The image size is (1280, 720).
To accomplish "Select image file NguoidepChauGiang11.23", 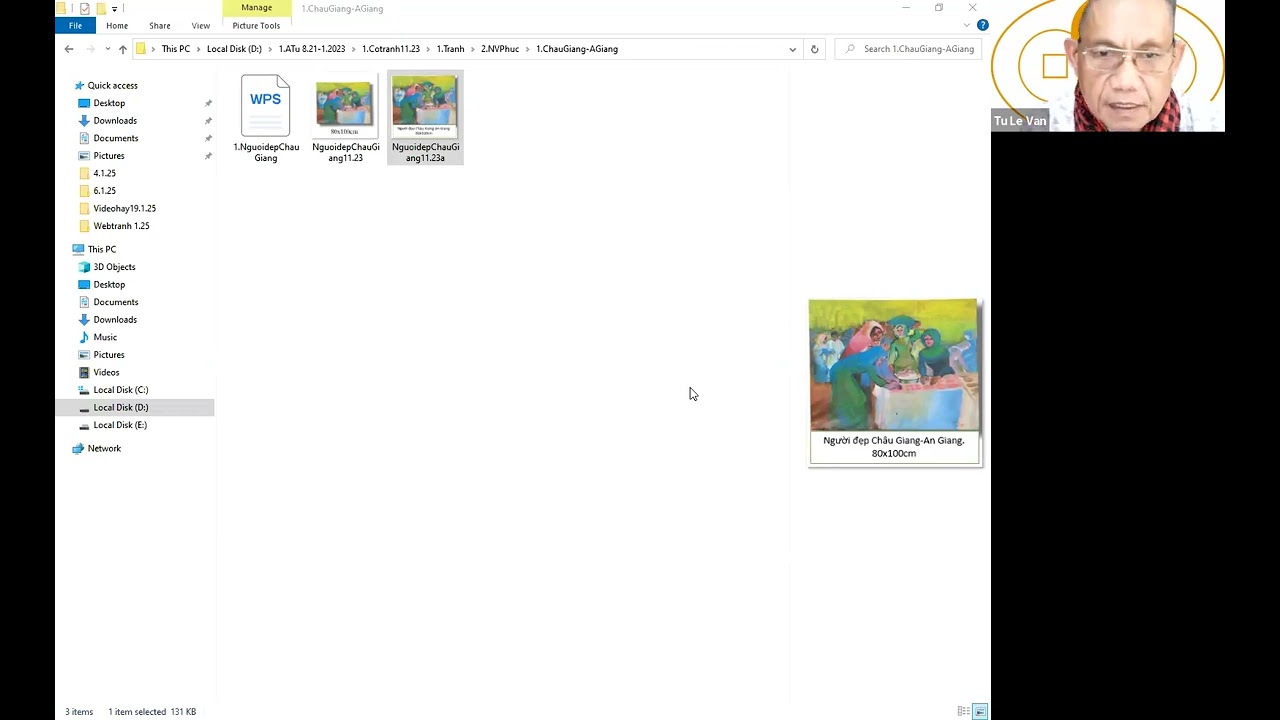I will 345,118.
